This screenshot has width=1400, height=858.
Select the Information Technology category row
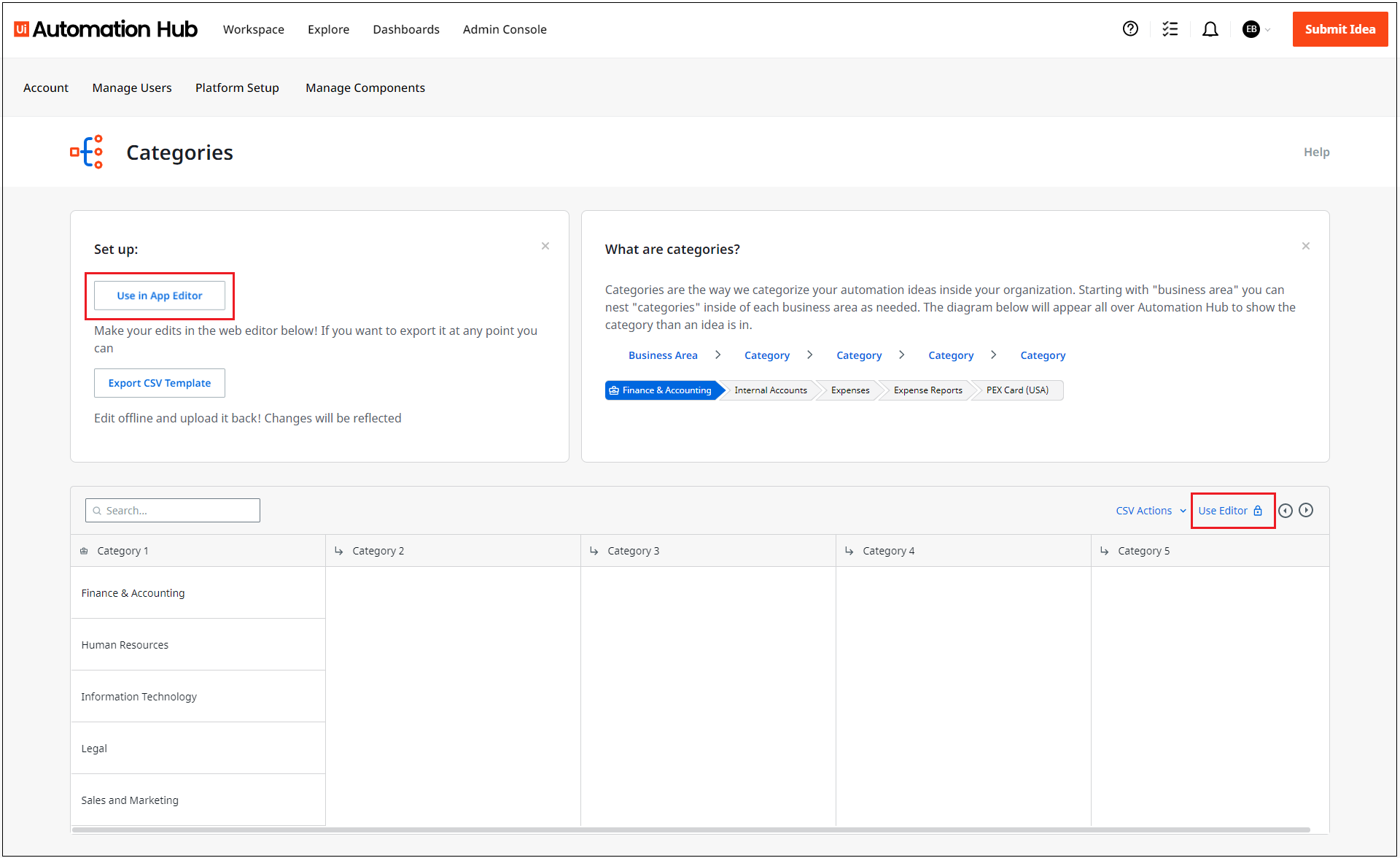[x=198, y=697]
